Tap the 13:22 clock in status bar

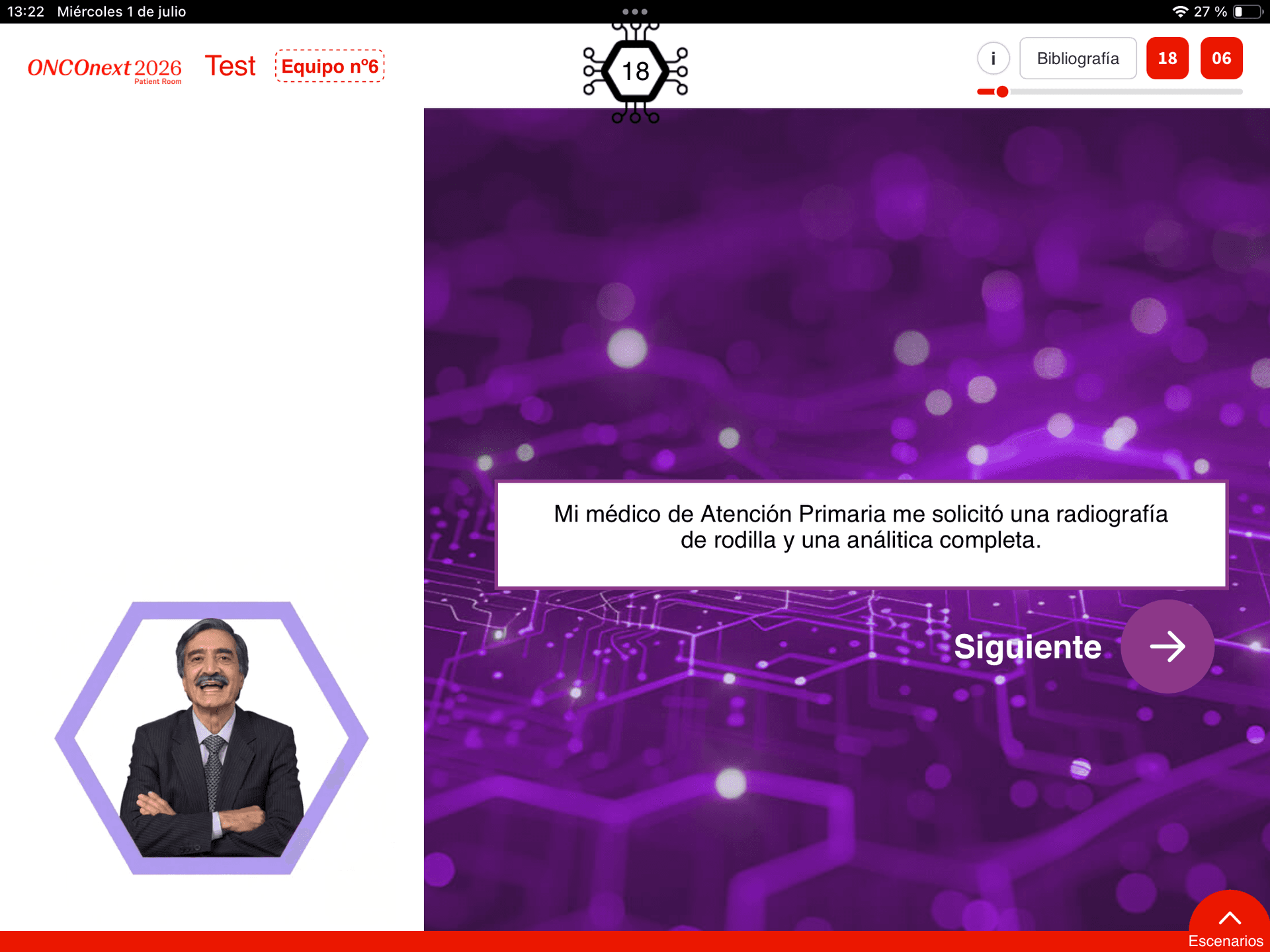click(x=26, y=12)
